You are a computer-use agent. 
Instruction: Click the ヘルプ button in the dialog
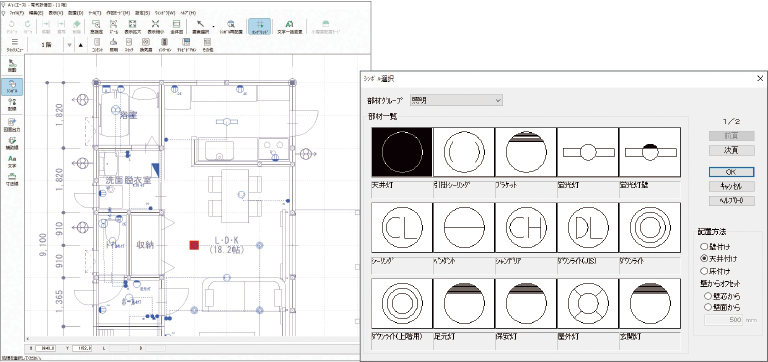[732, 200]
